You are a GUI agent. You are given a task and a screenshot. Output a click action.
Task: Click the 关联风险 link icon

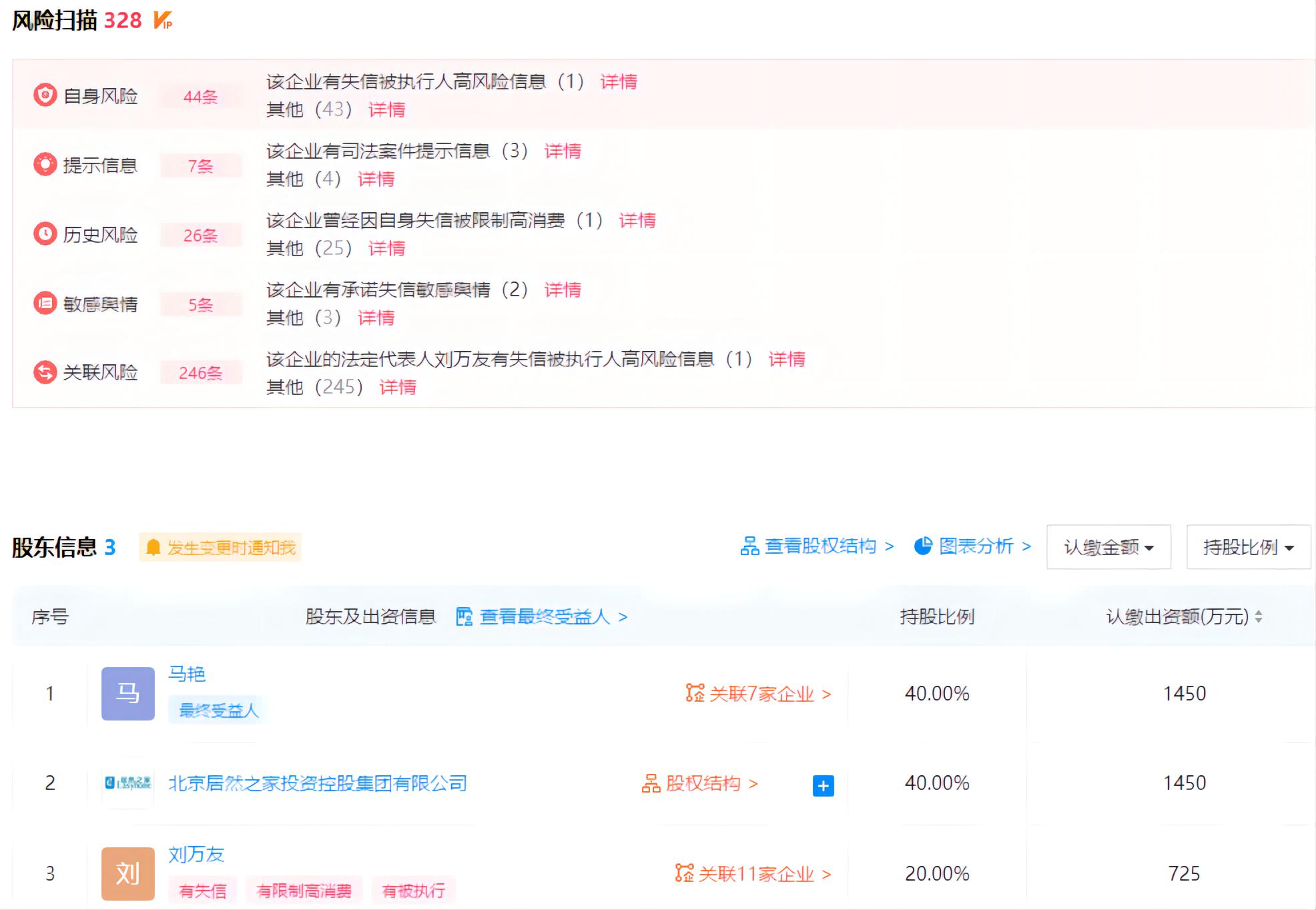(x=45, y=372)
